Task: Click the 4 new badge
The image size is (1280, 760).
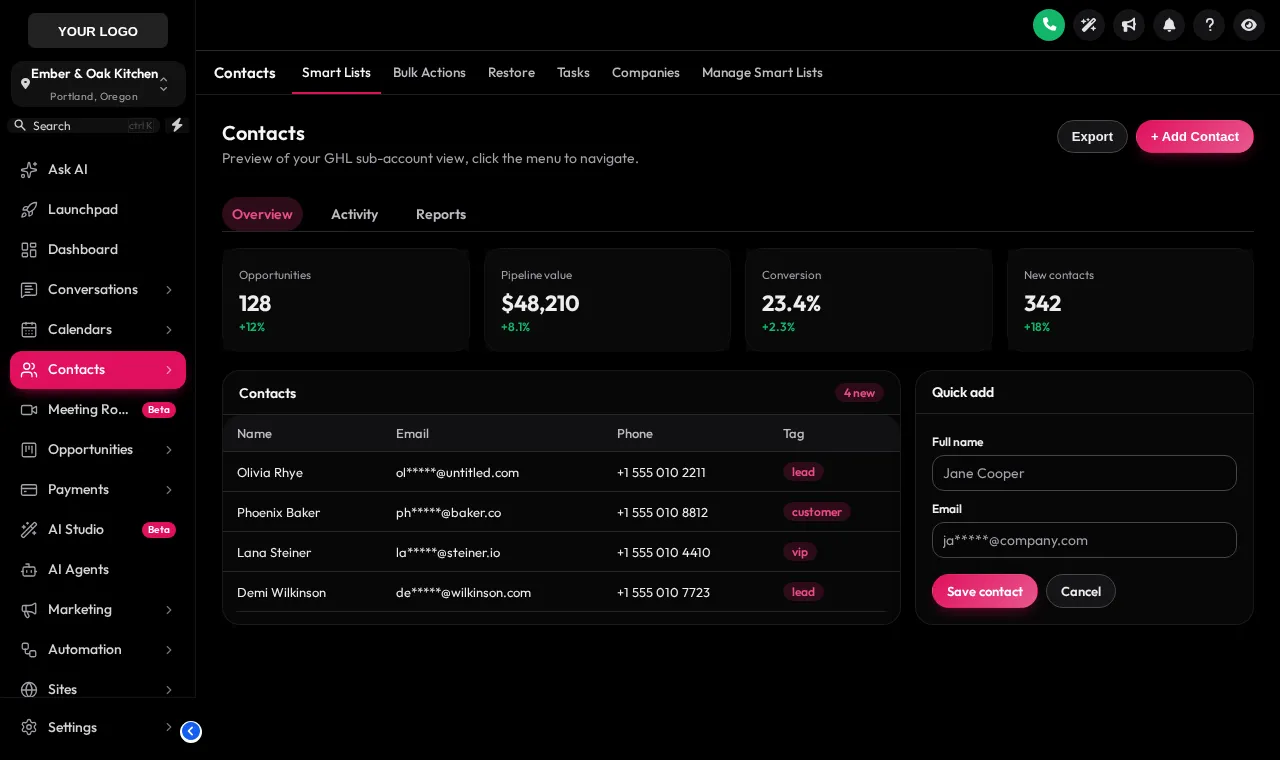Action: [859, 393]
